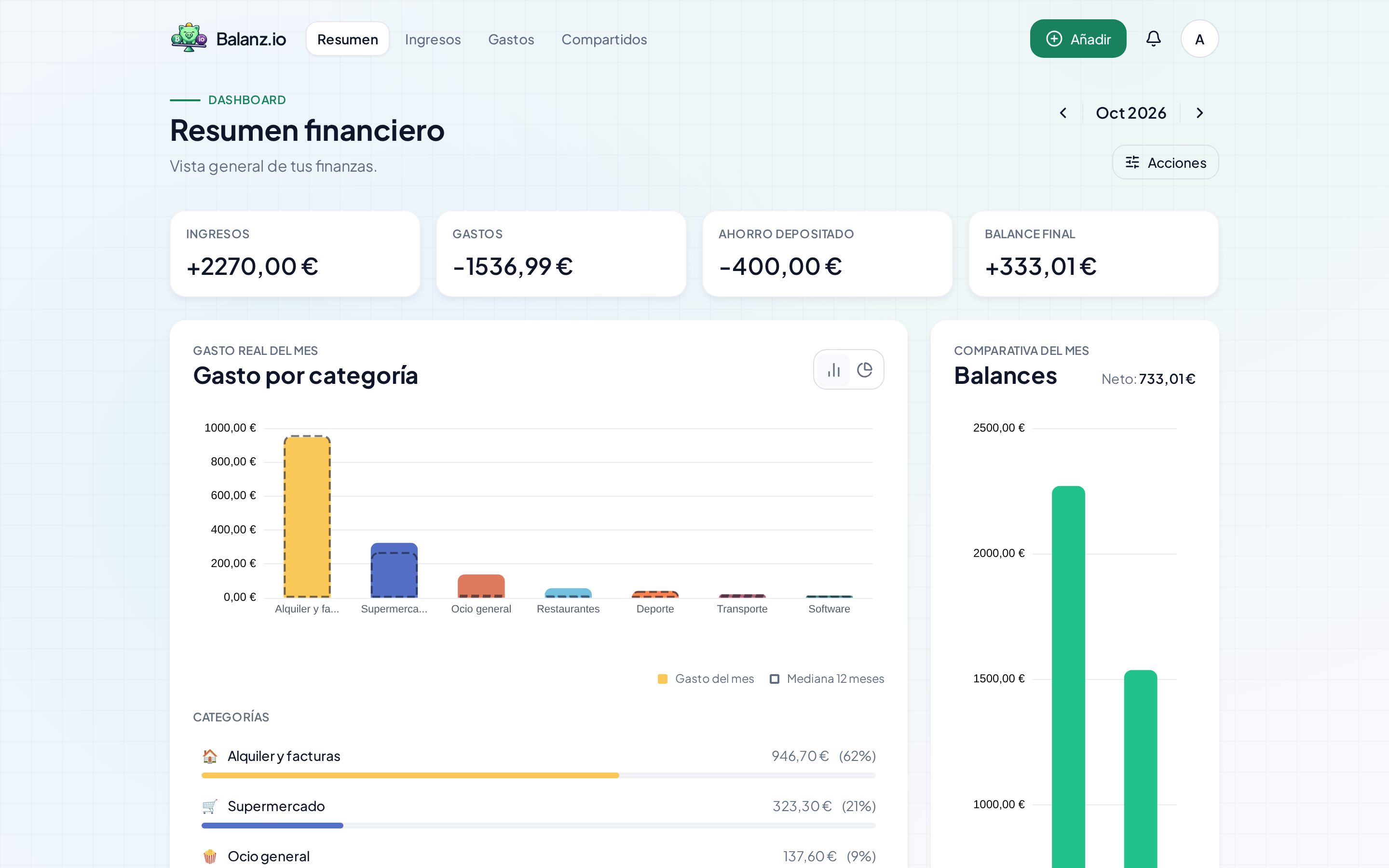Go to previous month arrow
Image resolution: width=1389 pixels, height=868 pixels.
(x=1063, y=113)
